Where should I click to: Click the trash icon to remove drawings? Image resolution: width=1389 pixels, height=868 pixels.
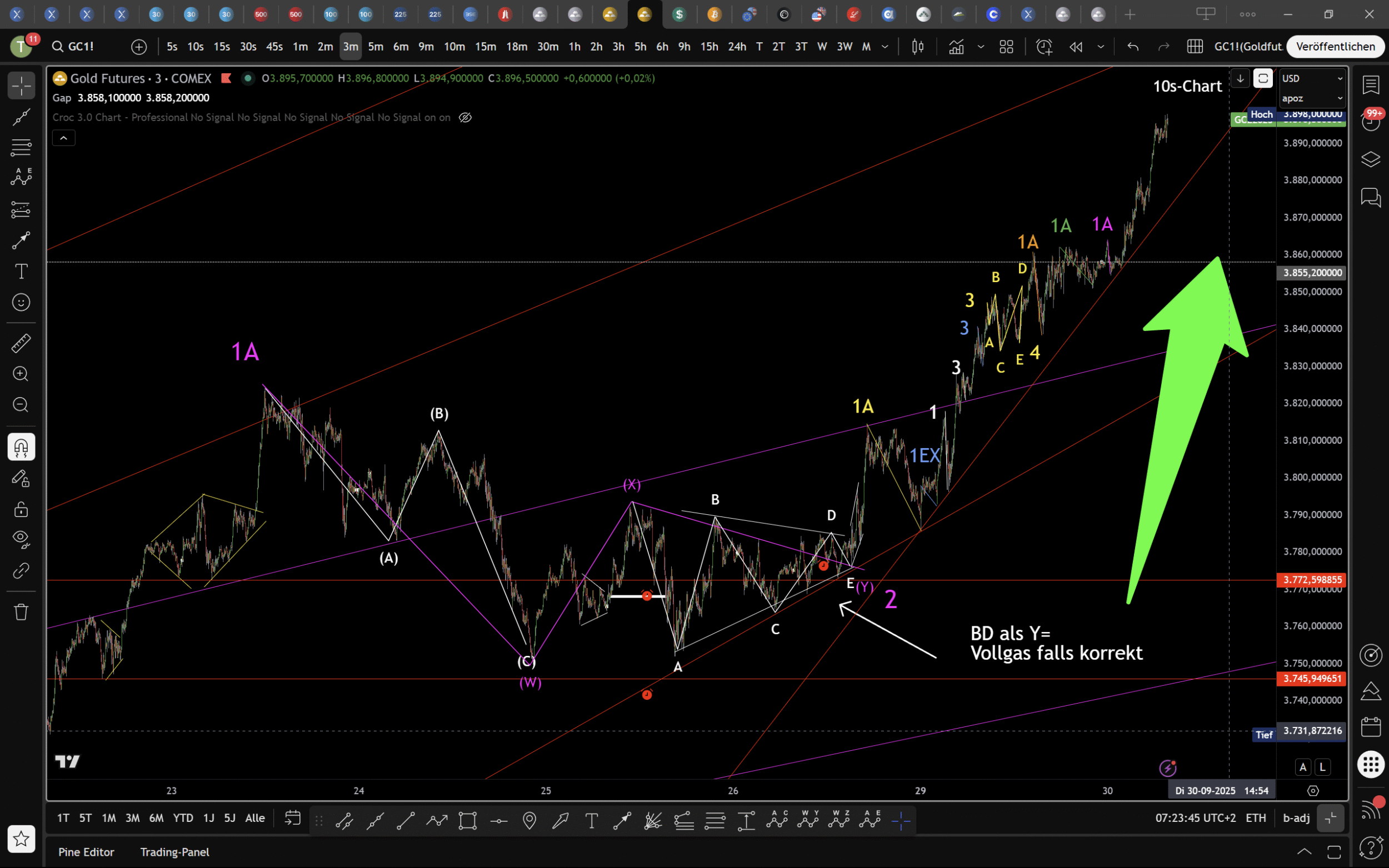21,611
